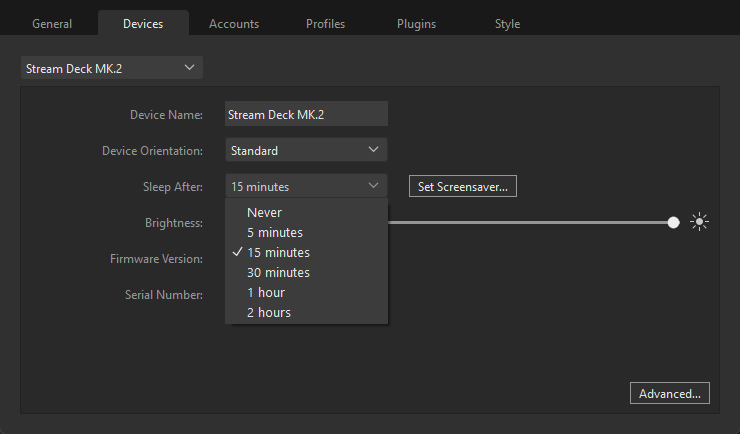This screenshot has height=434, width=740.
Task: Click the brightness slider handle
Action: 673,222
